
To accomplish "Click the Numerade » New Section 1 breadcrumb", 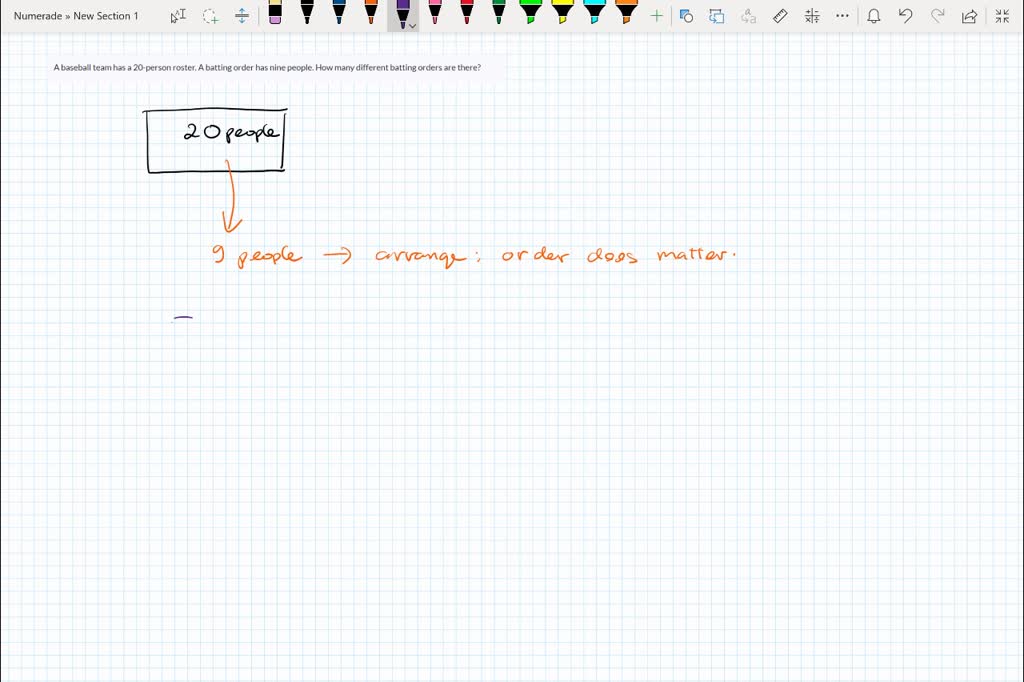I will pos(76,16).
